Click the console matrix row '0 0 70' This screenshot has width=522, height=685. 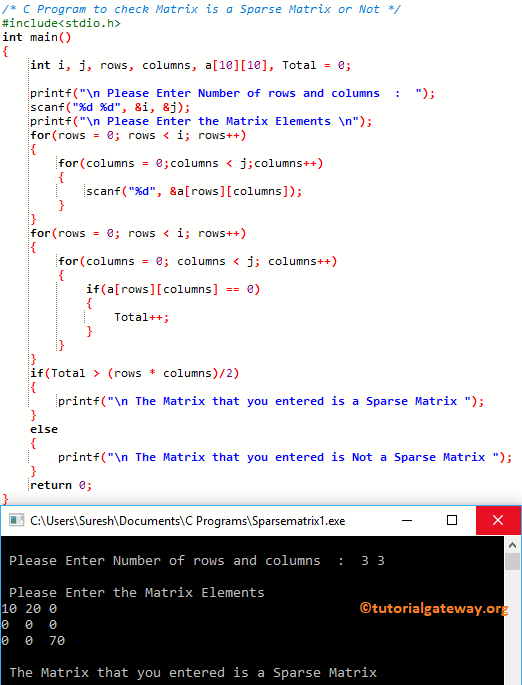[x=33, y=640]
